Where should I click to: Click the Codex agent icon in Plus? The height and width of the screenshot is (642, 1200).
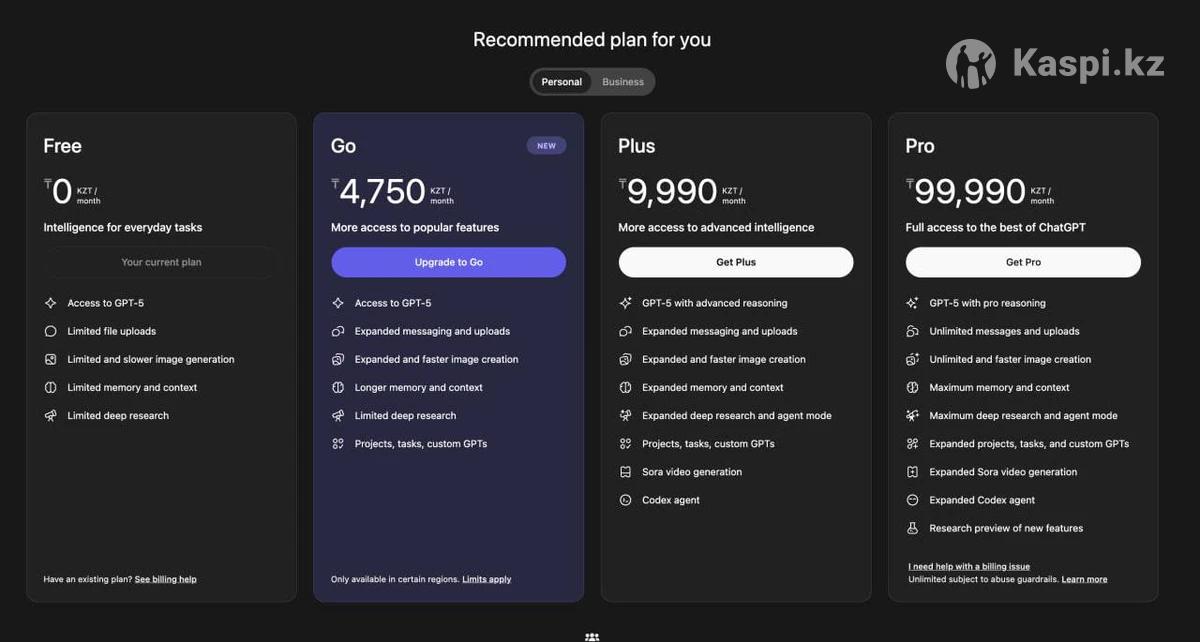pos(625,500)
